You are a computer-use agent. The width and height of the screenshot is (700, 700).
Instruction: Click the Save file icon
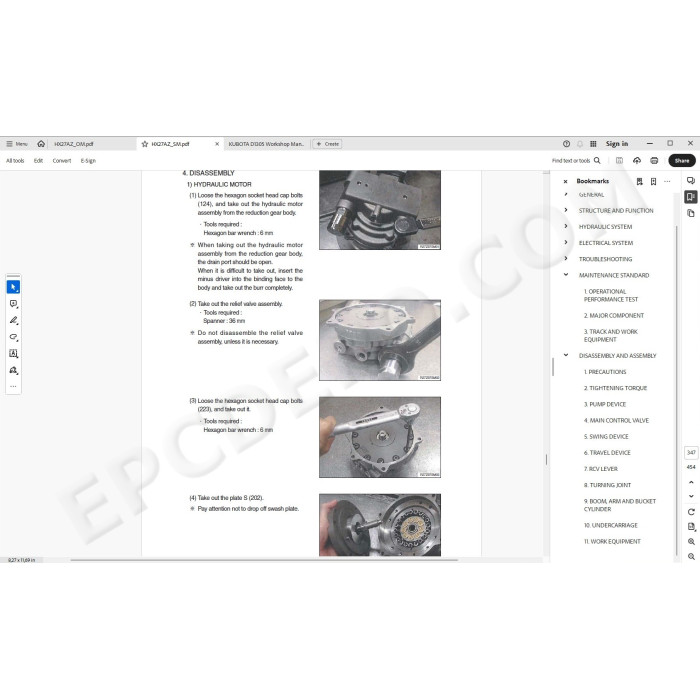click(x=619, y=161)
